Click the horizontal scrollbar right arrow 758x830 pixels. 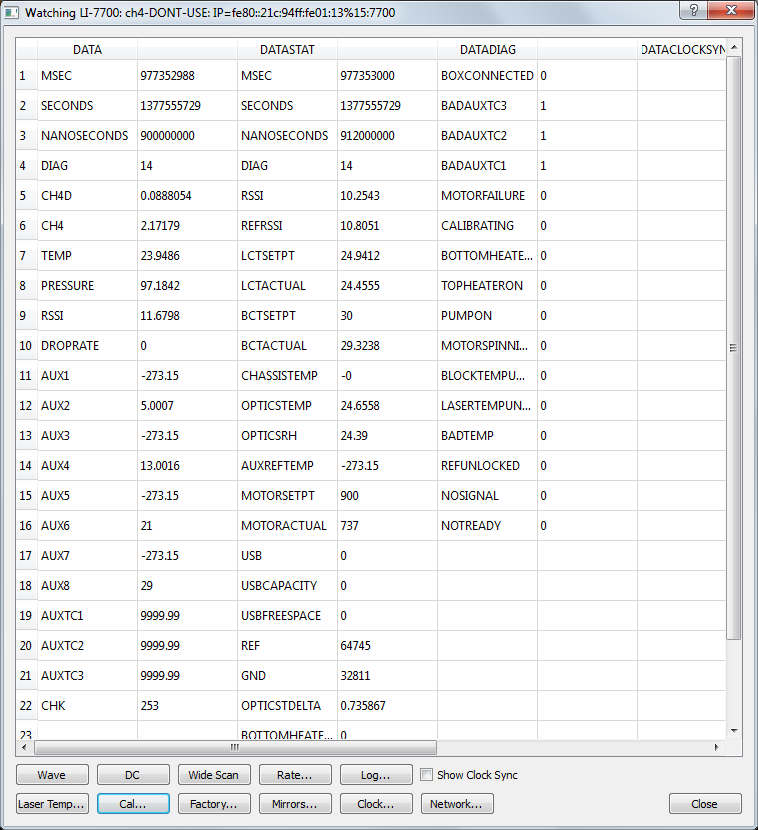[x=716, y=747]
